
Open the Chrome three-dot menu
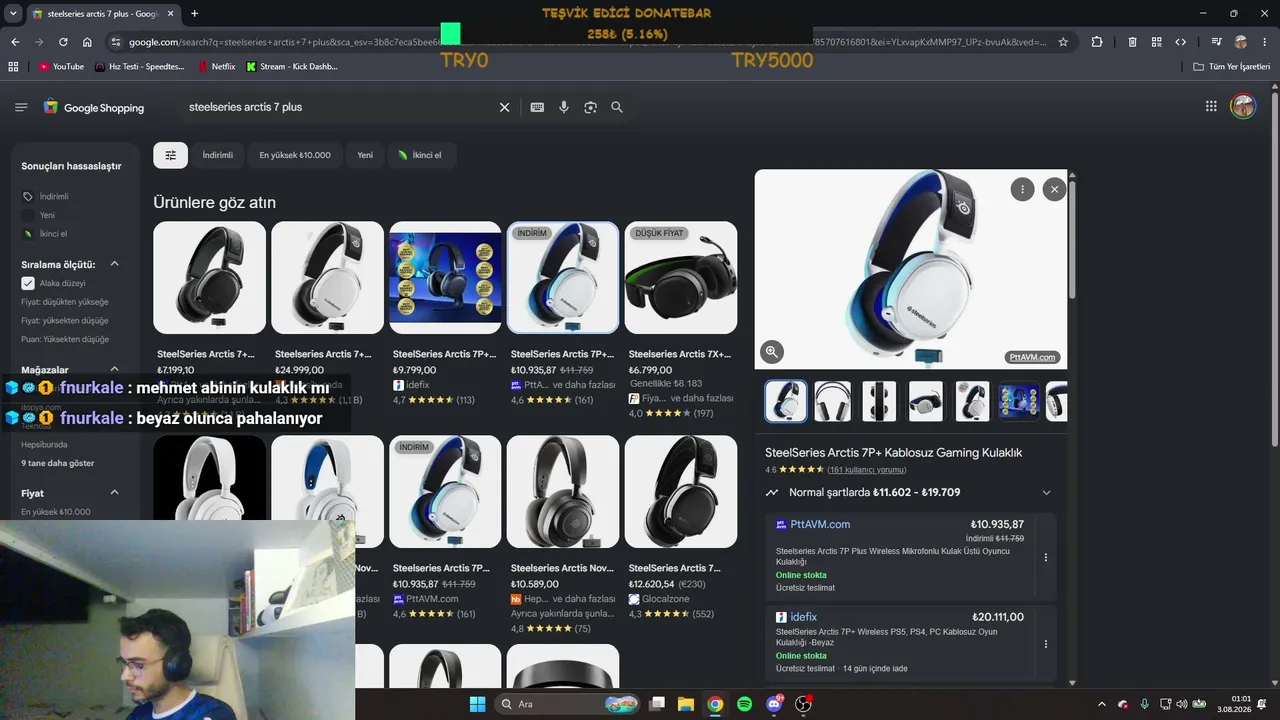(x=1265, y=42)
